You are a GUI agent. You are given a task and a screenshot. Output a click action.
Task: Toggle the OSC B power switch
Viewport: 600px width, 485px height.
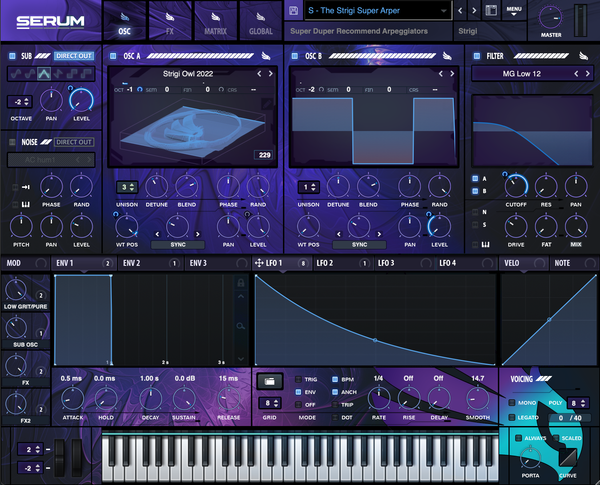[295, 56]
